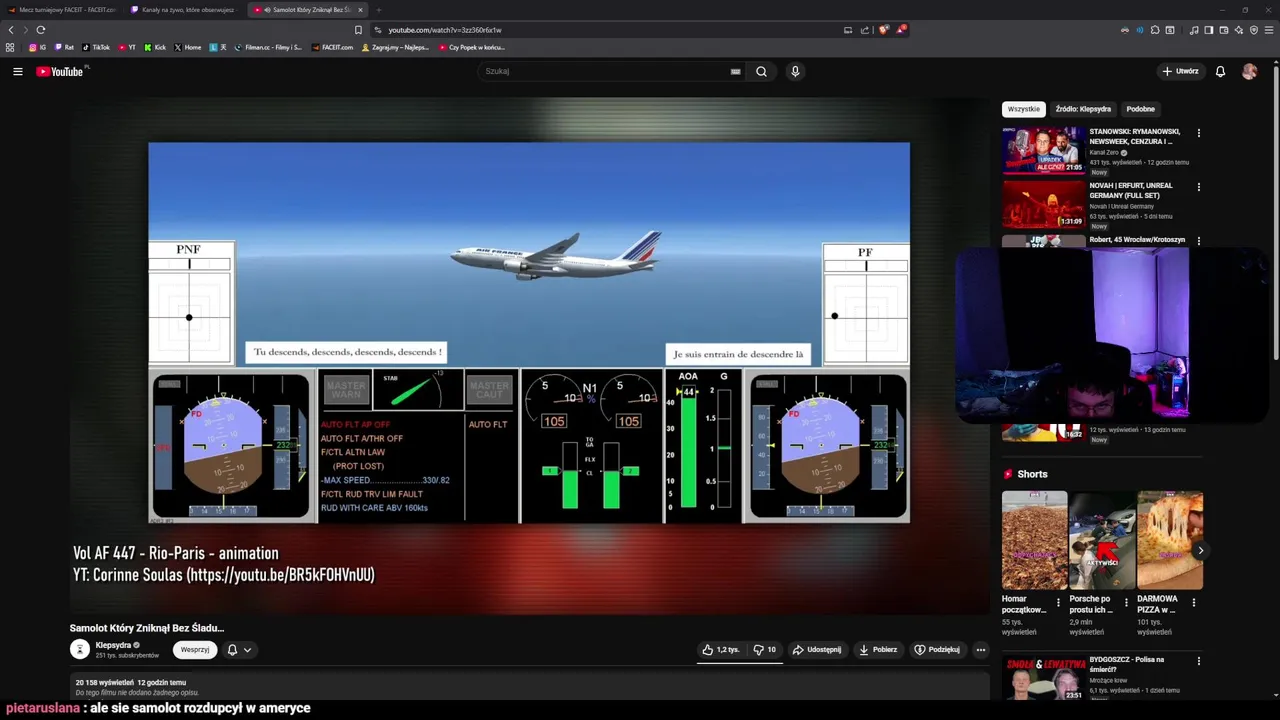Open the Brave Shields lion icon
The height and width of the screenshot is (720, 1280).
point(883,30)
